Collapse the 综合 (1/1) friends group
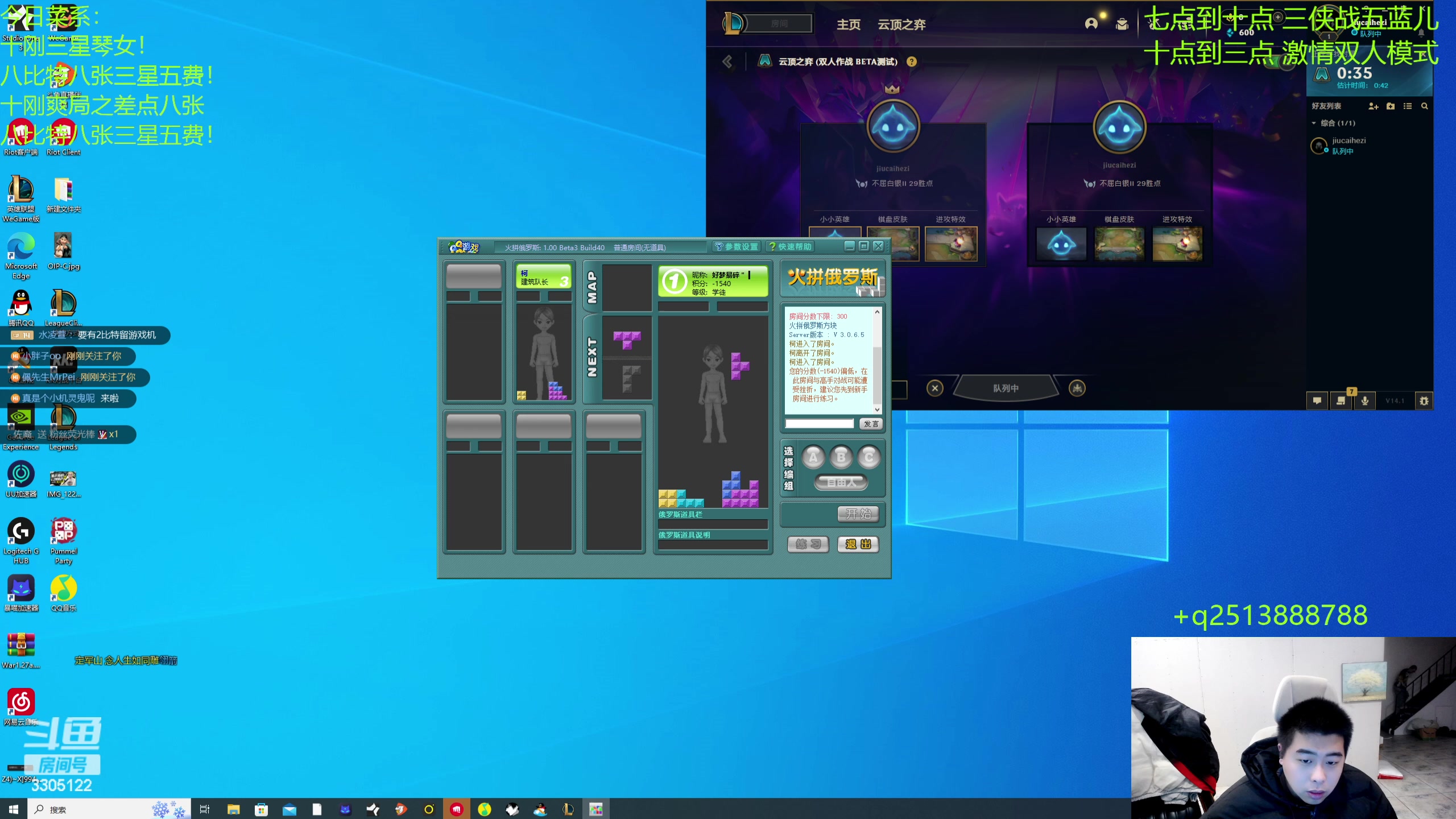This screenshot has width=1456, height=819. [x=1333, y=123]
